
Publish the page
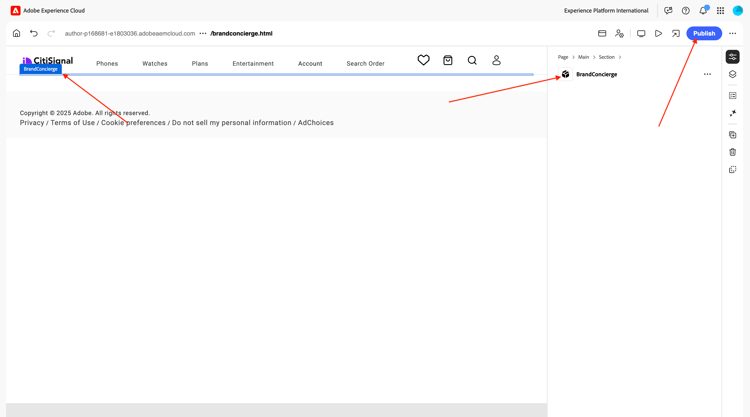pos(704,33)
